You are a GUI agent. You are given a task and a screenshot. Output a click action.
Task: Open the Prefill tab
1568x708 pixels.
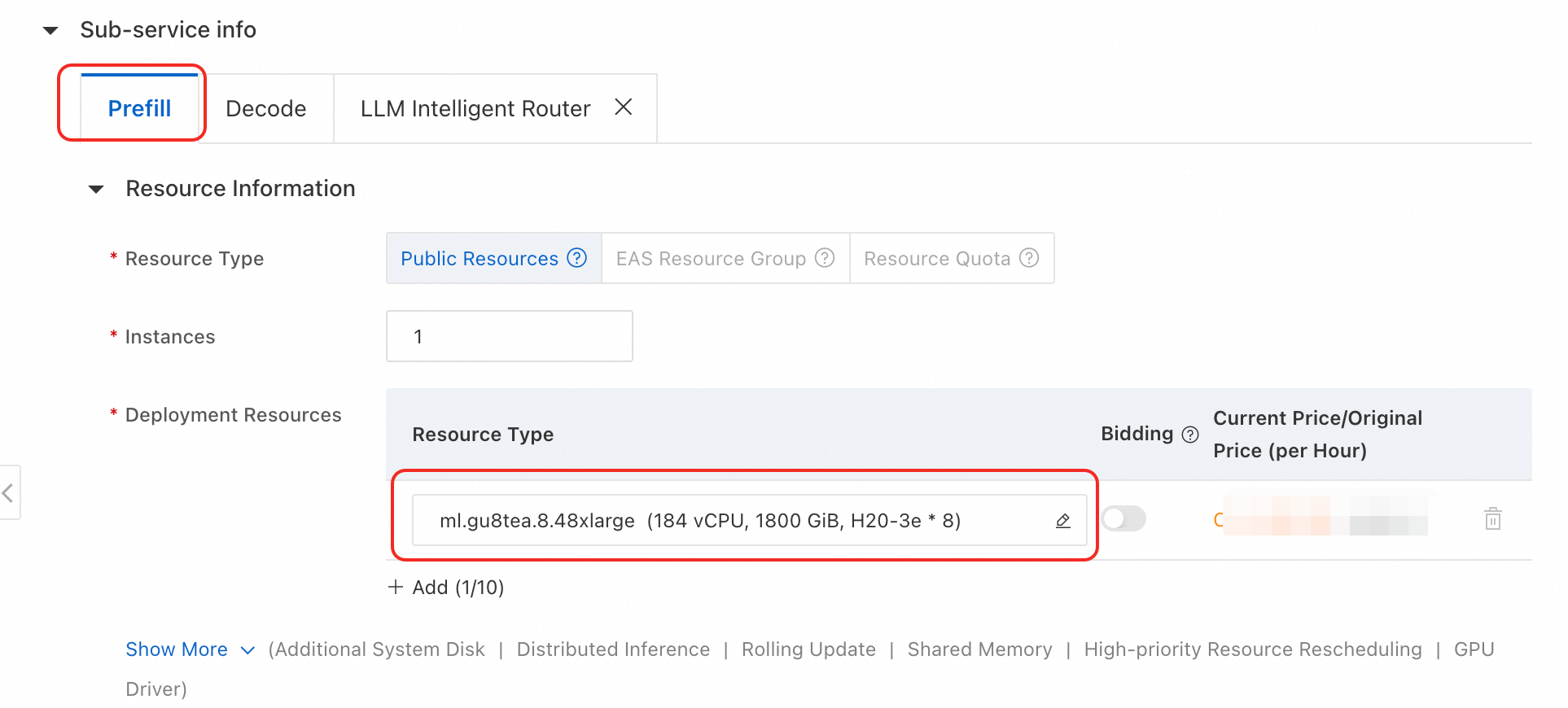(x=139, y=109)
